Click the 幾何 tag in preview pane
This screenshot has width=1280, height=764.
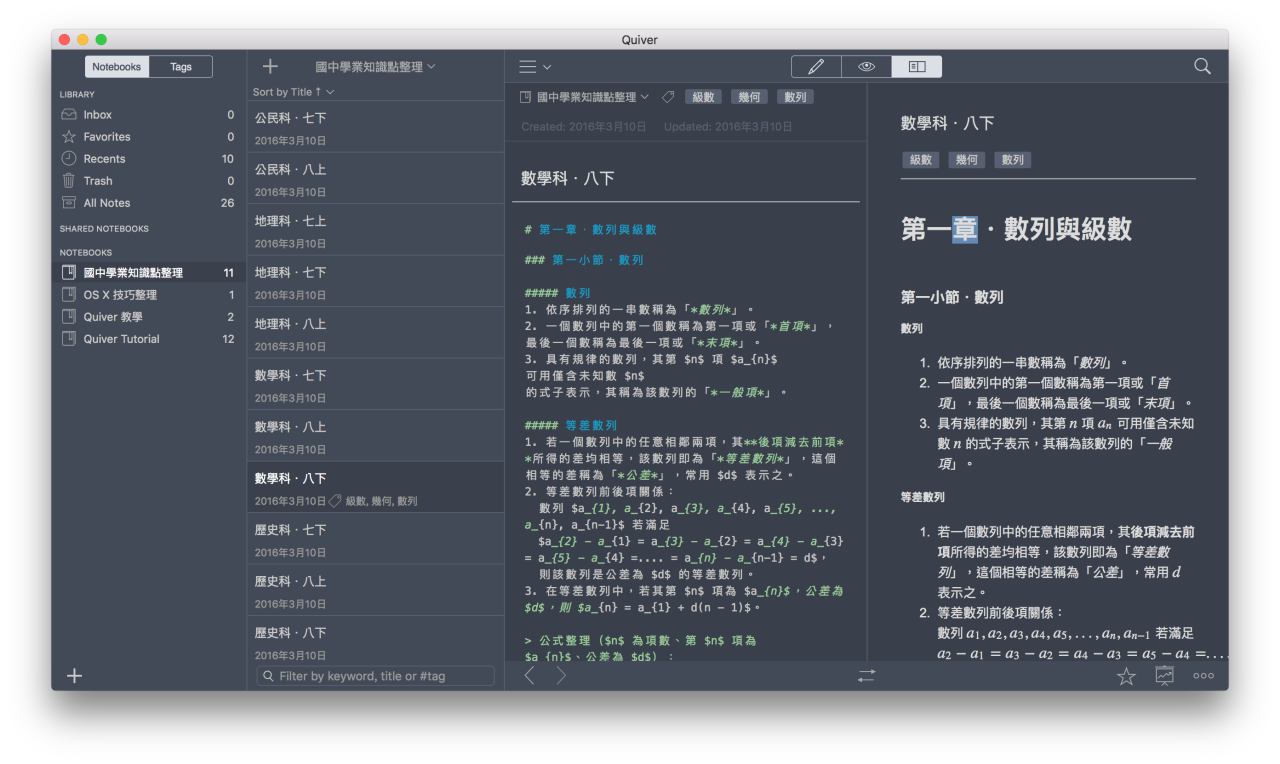tap(966, 160)
